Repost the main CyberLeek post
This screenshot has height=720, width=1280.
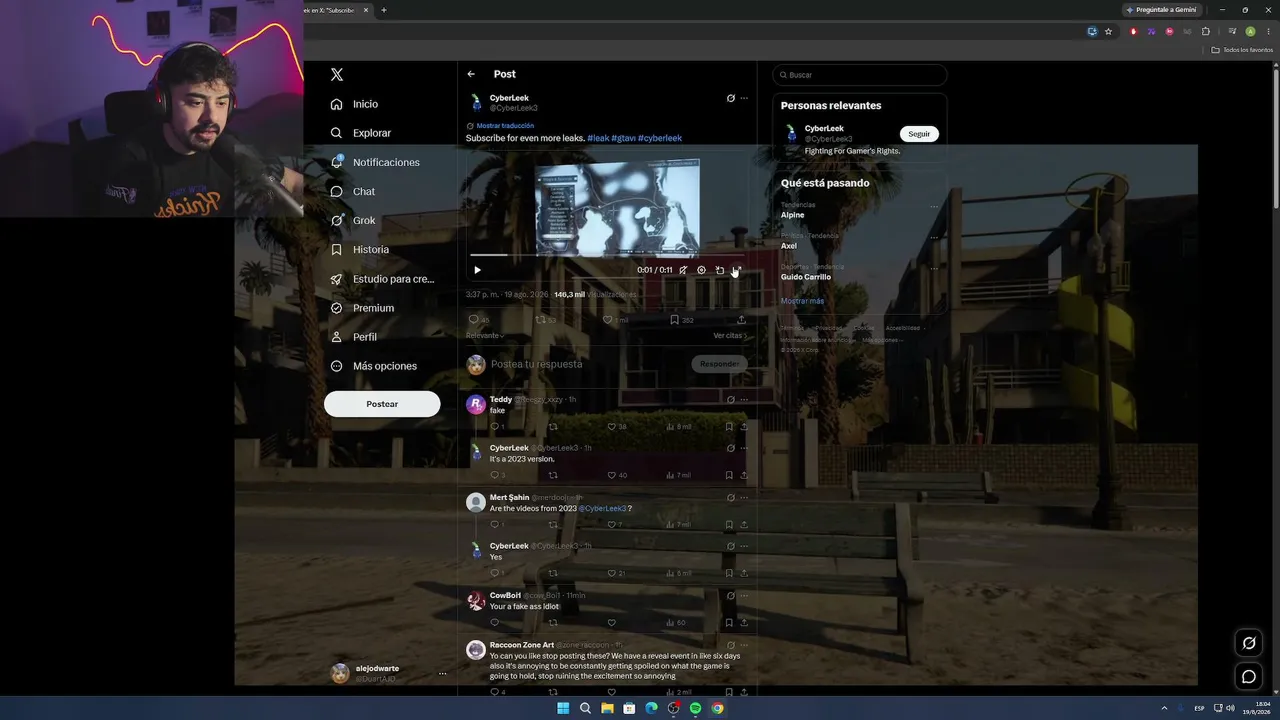coord(541,320)
